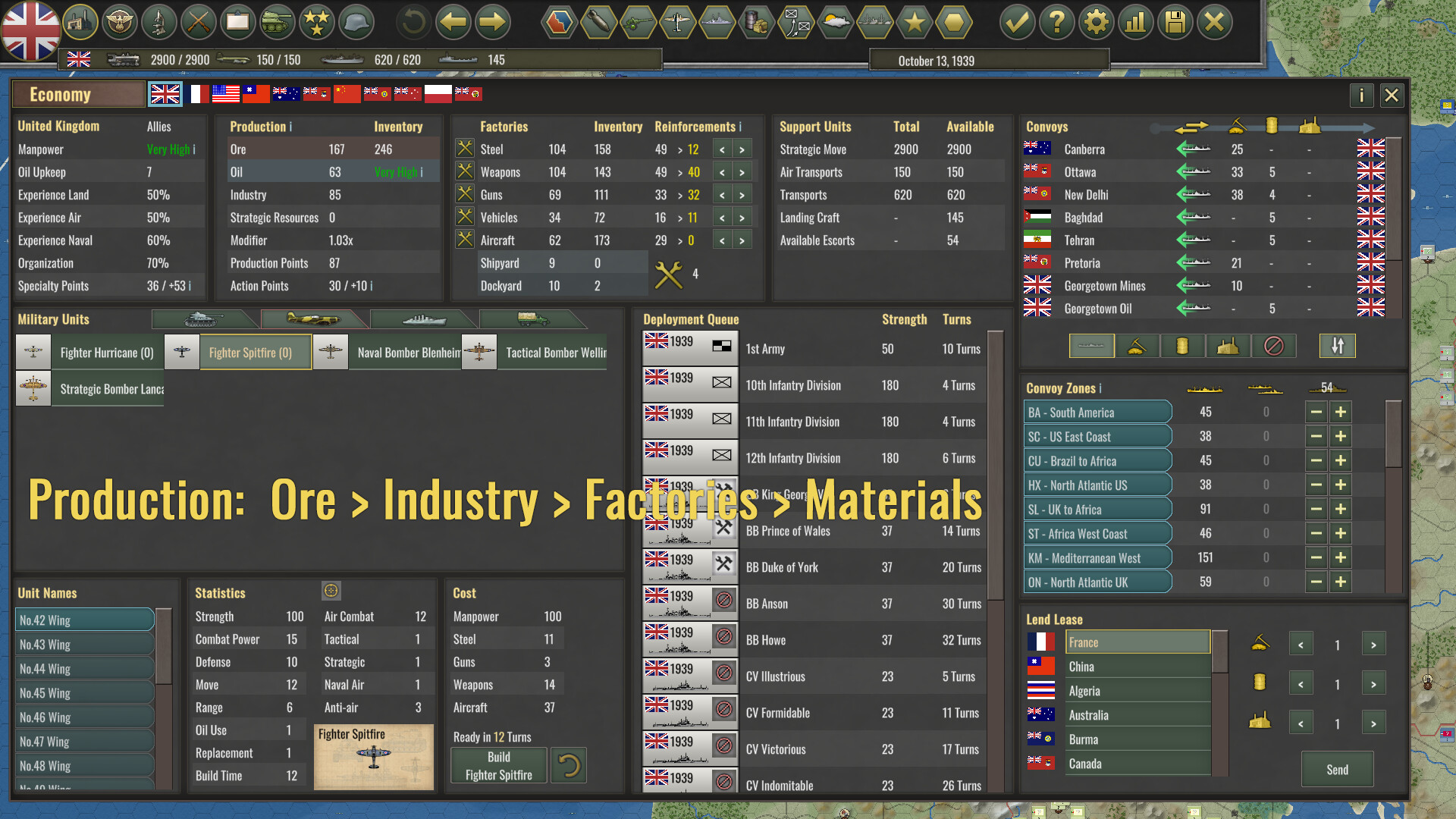Viewport: 1456px width, 819px height.
Task: Click the undo arrow icon in the toolbar
Action: click(412, 22)
